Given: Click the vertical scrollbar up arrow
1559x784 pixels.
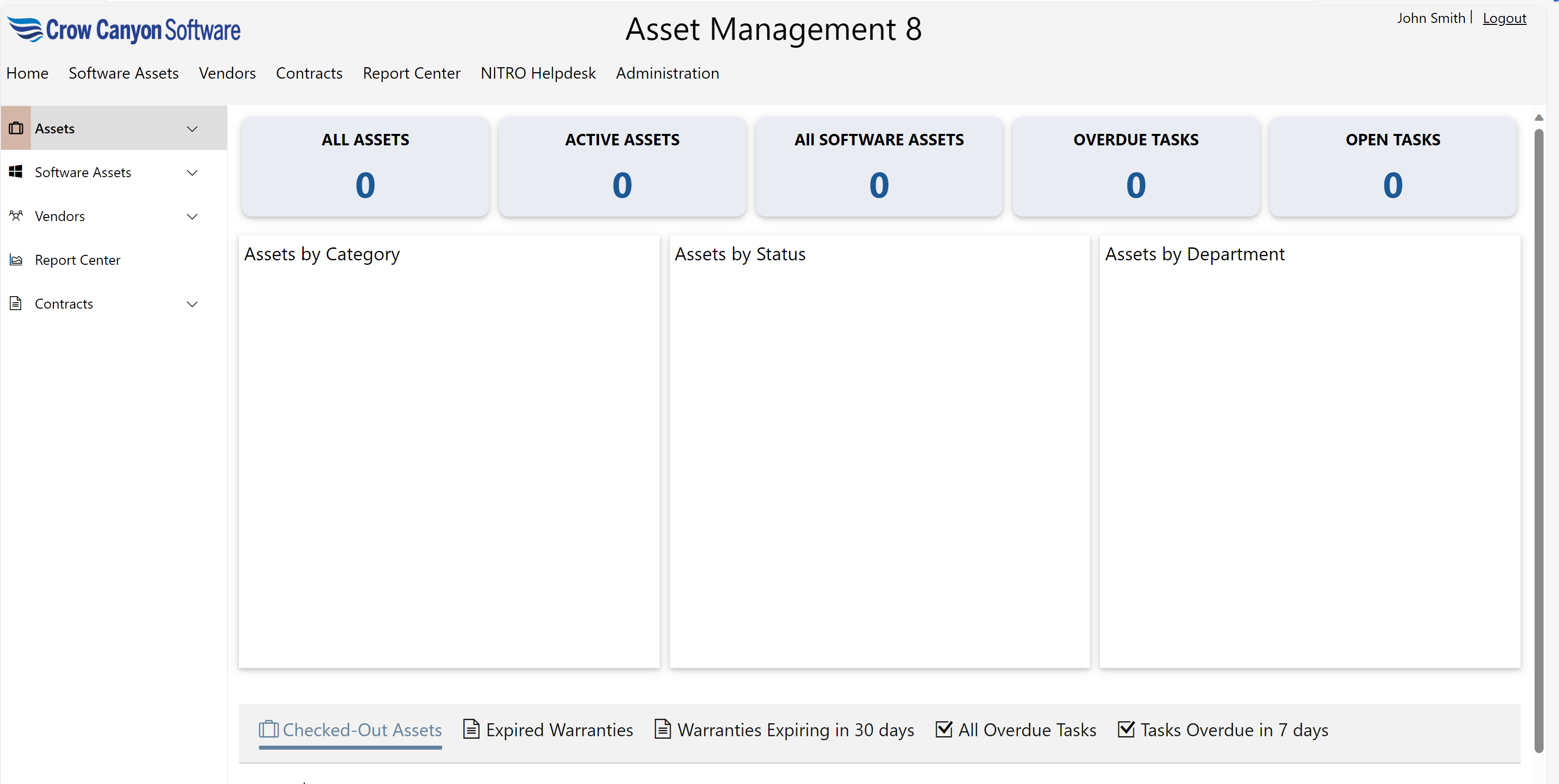Looking at the screenshot, I should pyautogui.click(x=1539, y=117).
